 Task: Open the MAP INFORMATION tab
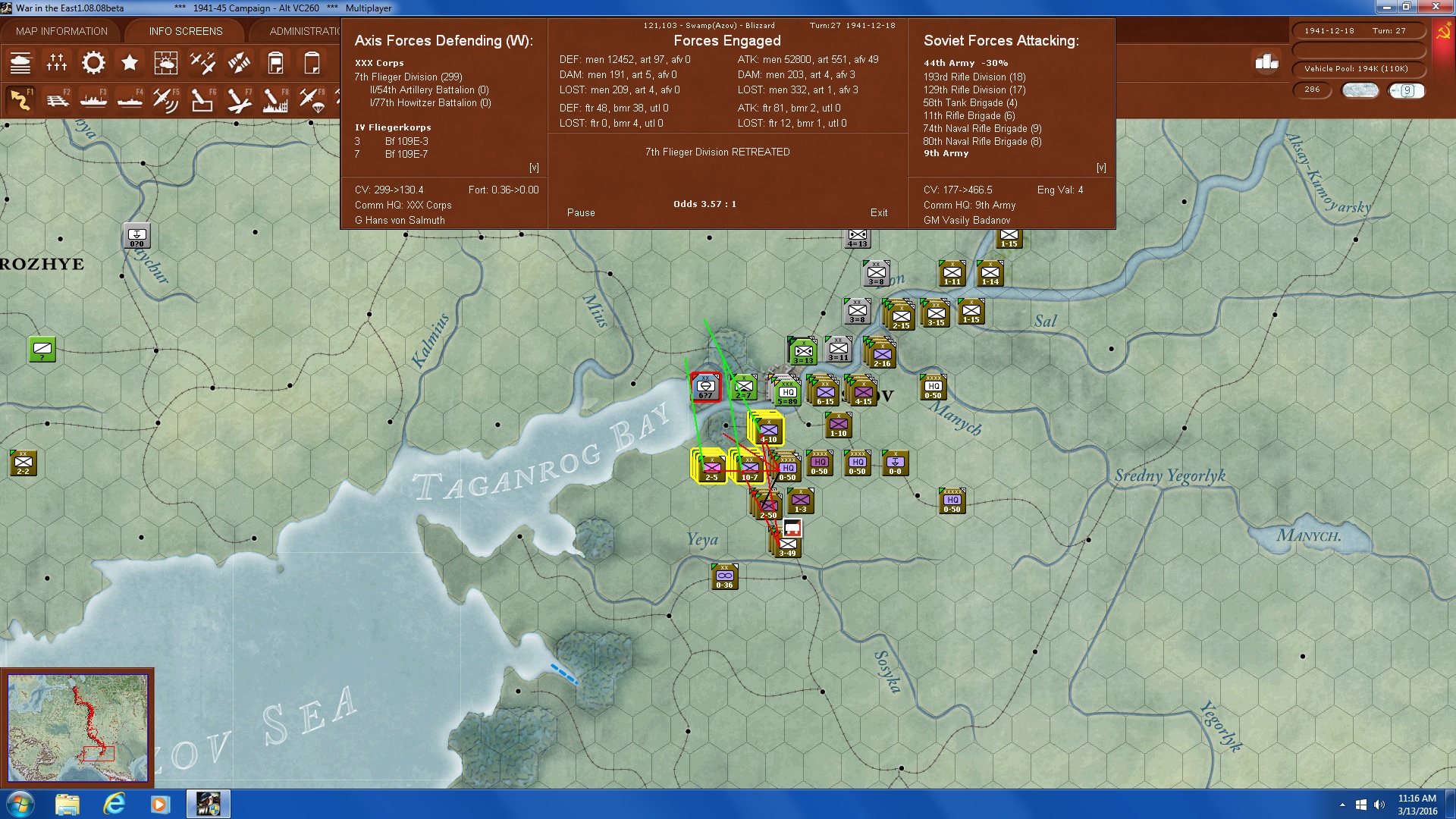[x=61, y=31]
